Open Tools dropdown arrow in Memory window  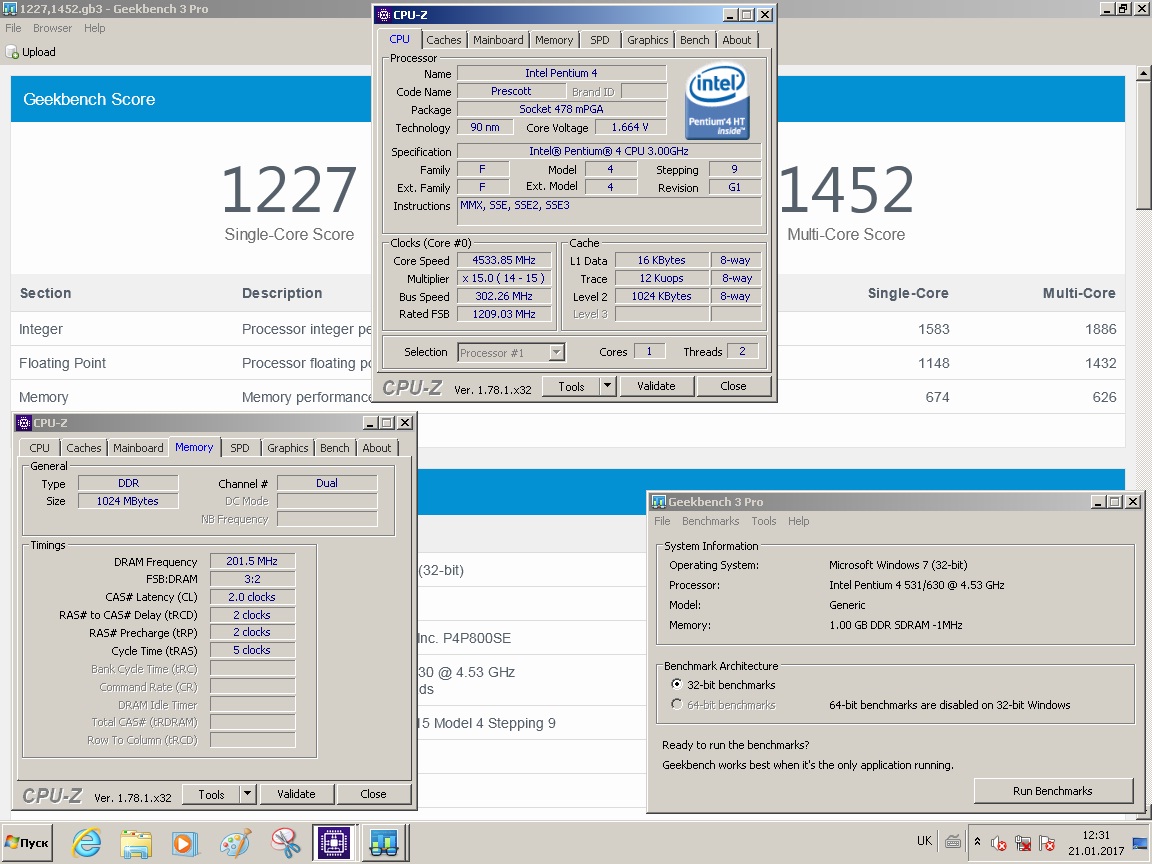point(247,793)
